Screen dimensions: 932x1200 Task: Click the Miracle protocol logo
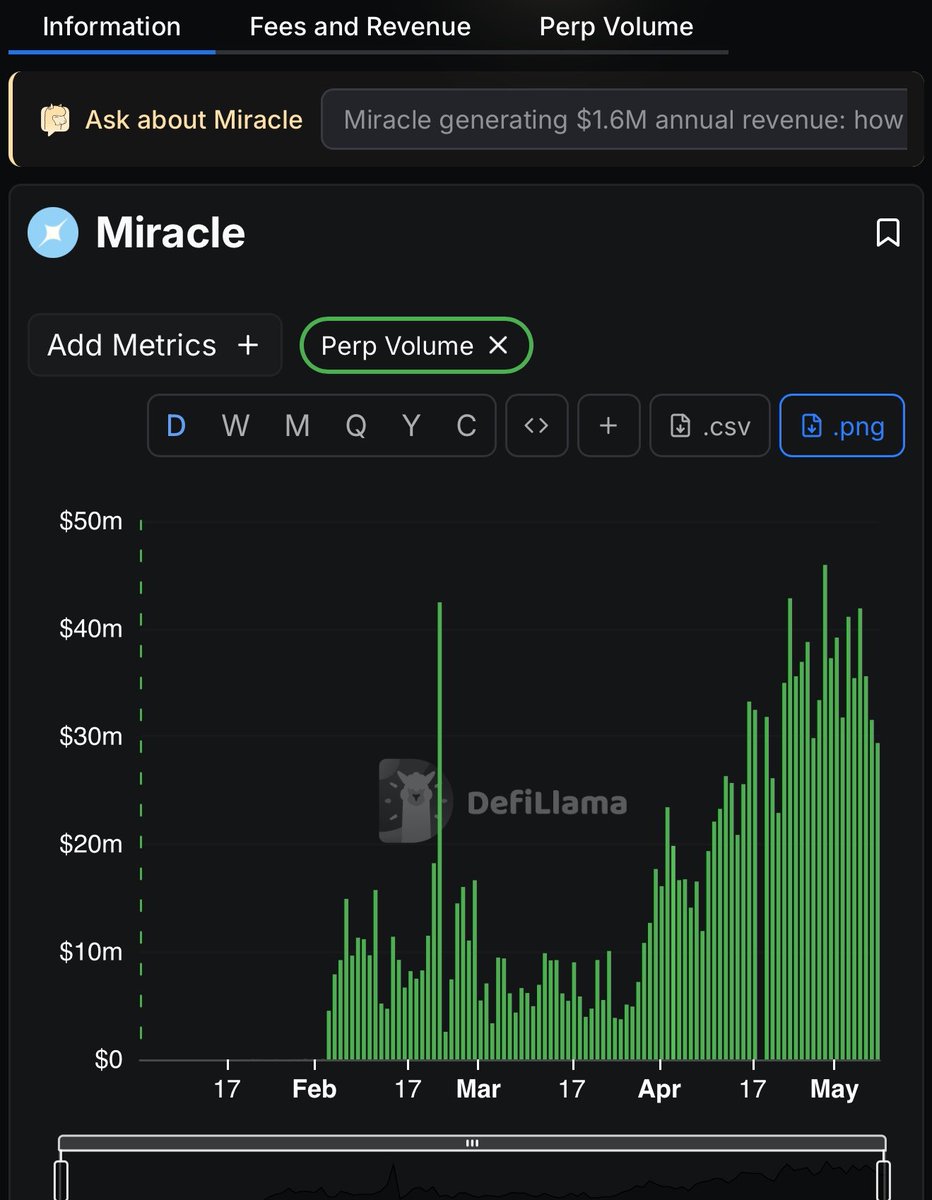click(x=53, y=233)
